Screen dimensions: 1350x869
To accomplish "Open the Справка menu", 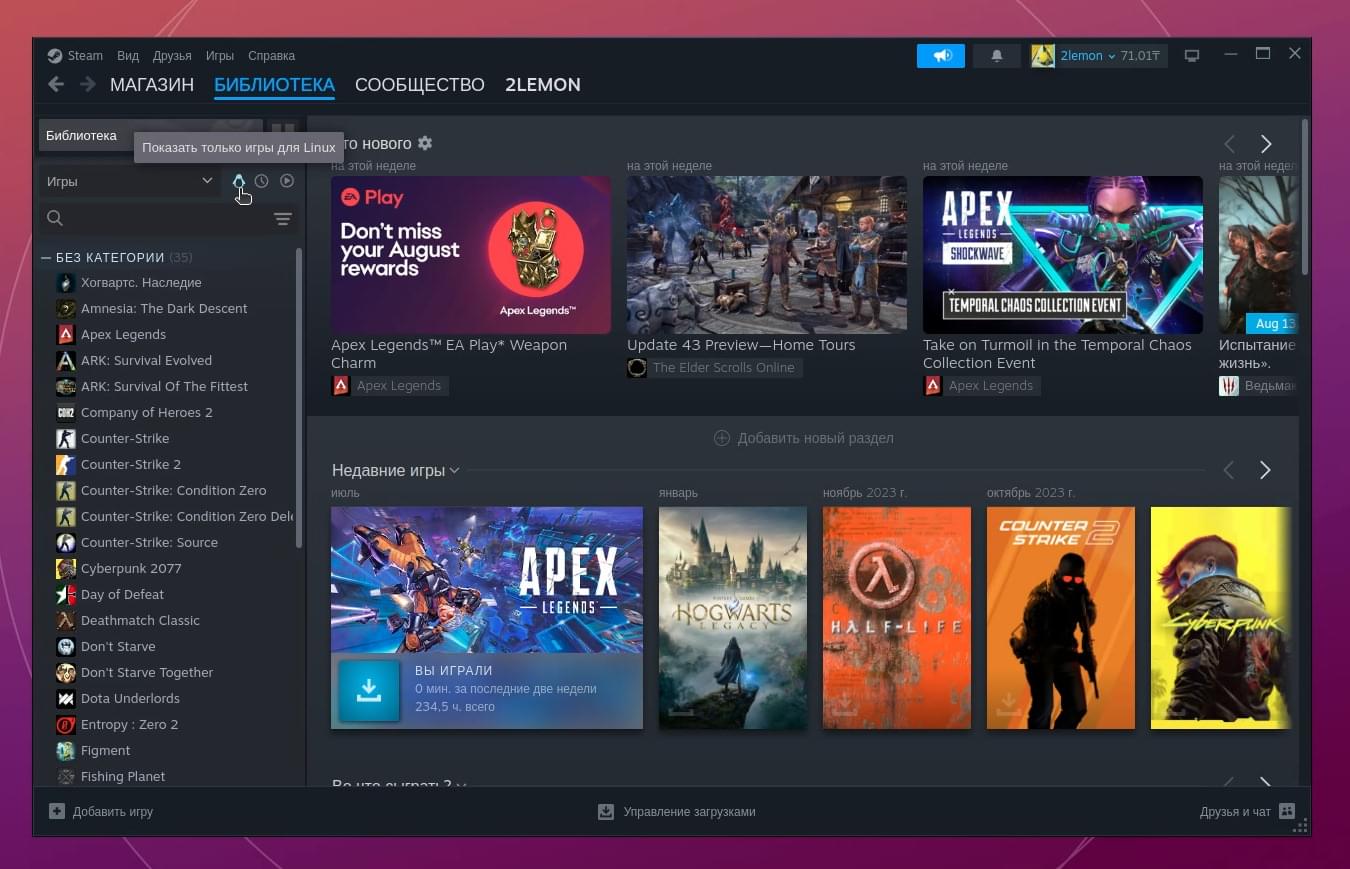I will (271, 56).
